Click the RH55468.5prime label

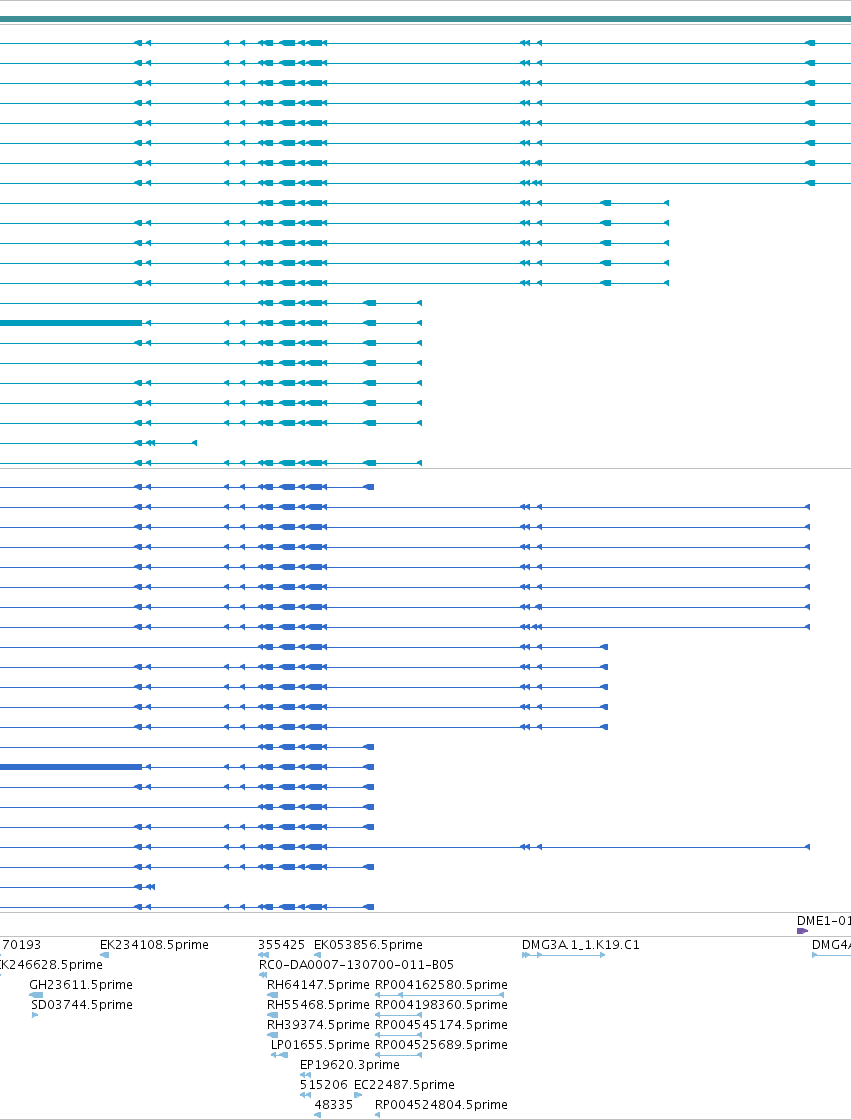point(318,1004)
